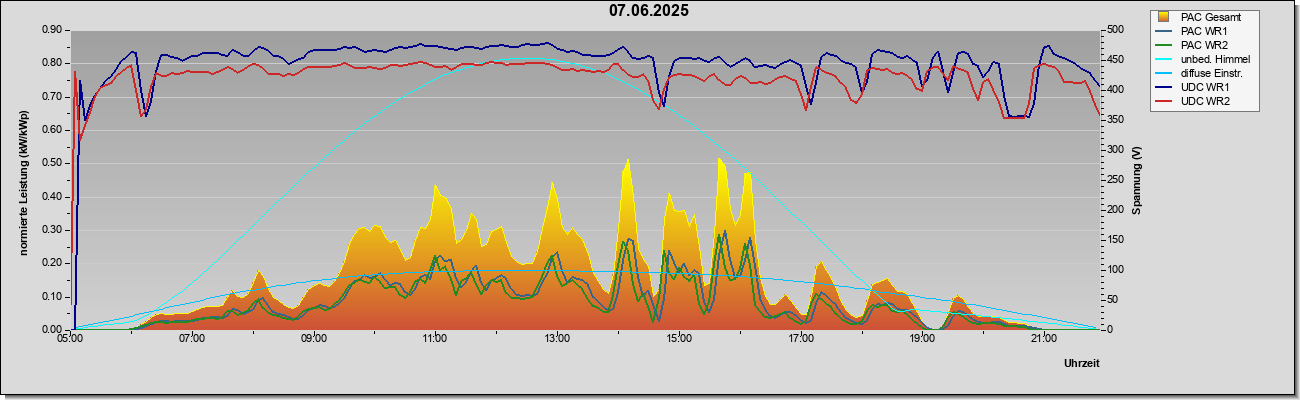
Task: Click the 09:00 time axis label
Action: 313,339
